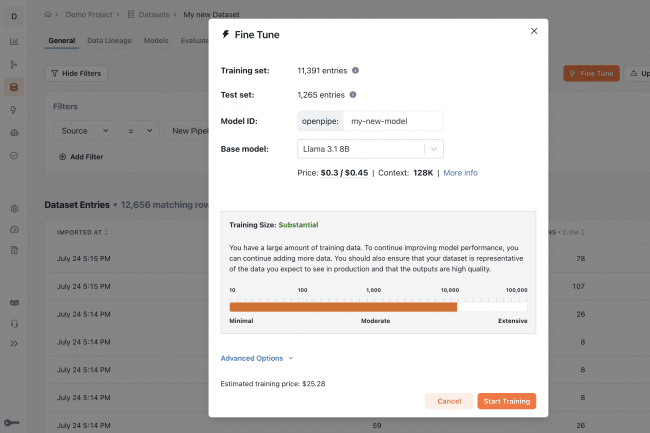Screen dimensions: 650x433
Task: Open the chart icon in sidebar
Action: point(14,41)
